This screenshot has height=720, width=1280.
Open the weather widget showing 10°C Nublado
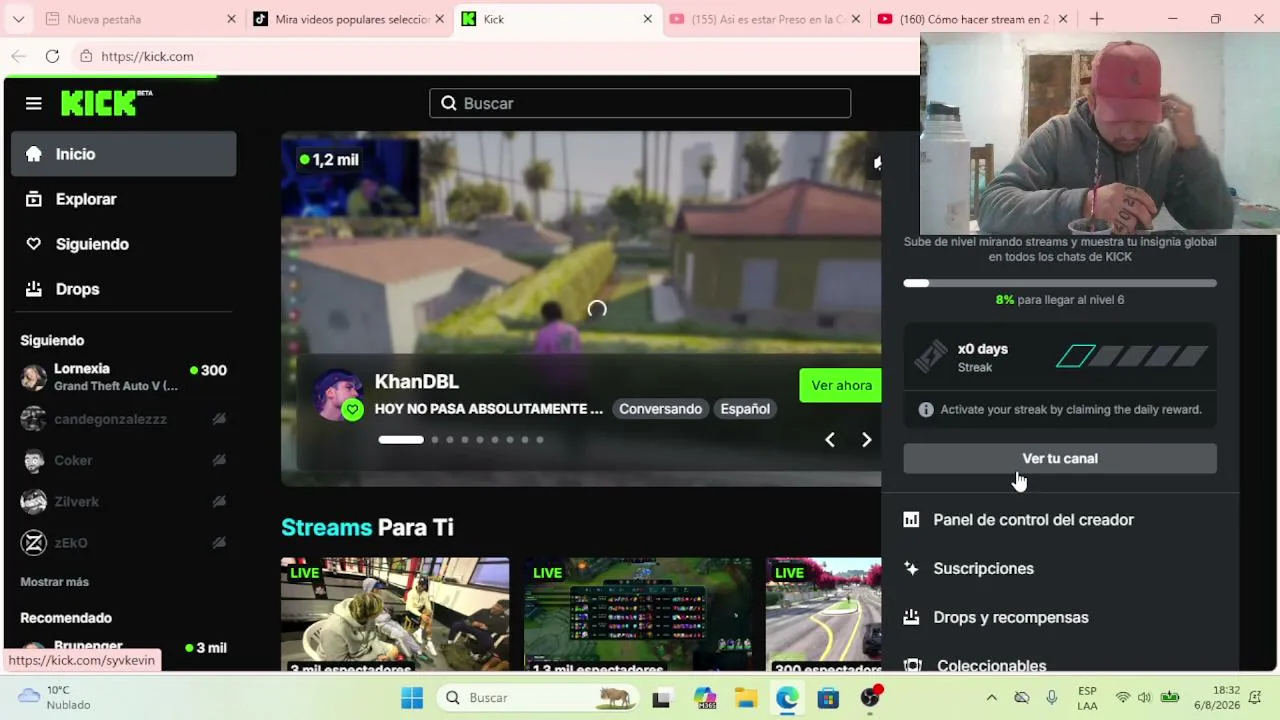[55, 697]
